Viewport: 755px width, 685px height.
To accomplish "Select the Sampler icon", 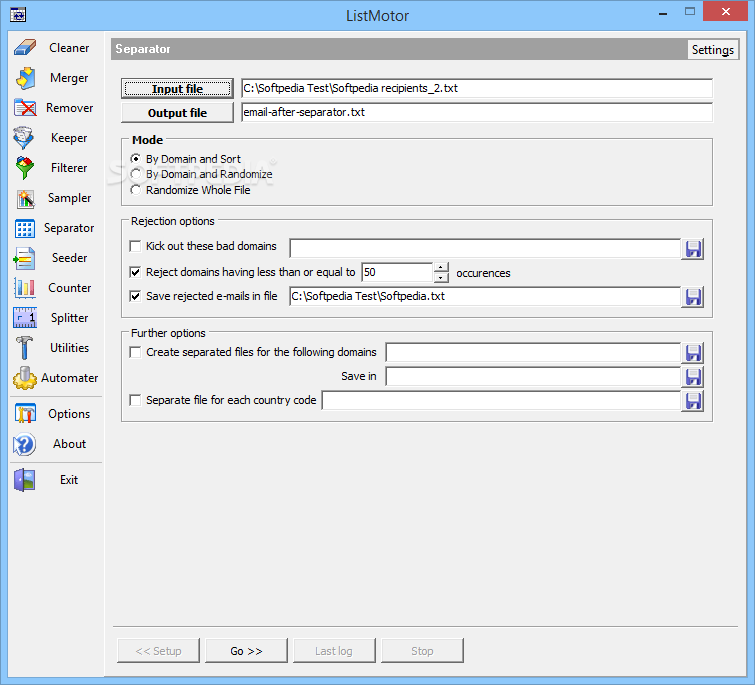I will [25, 198].
